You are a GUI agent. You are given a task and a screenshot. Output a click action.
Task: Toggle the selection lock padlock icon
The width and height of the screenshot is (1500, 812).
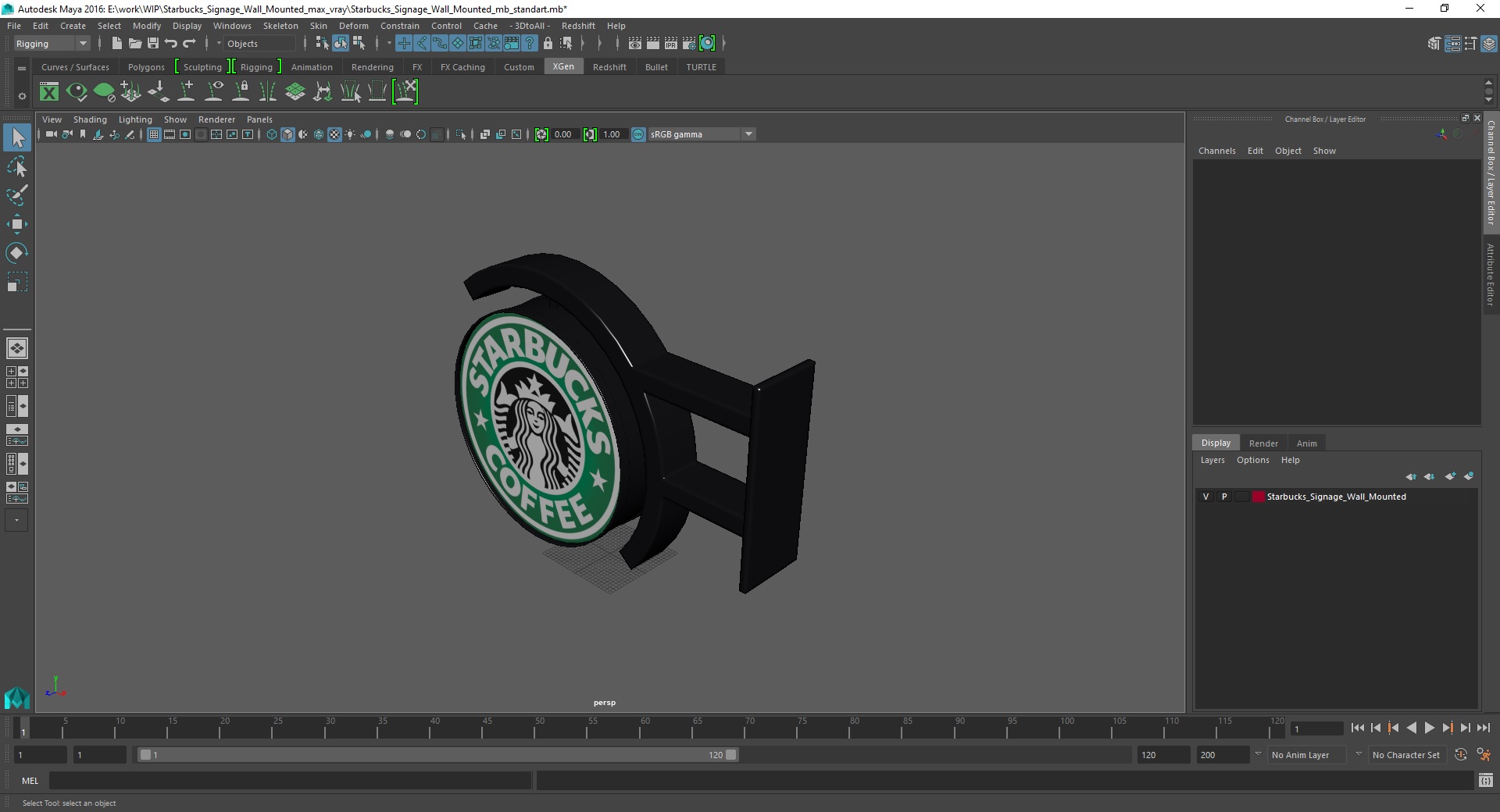548,44
